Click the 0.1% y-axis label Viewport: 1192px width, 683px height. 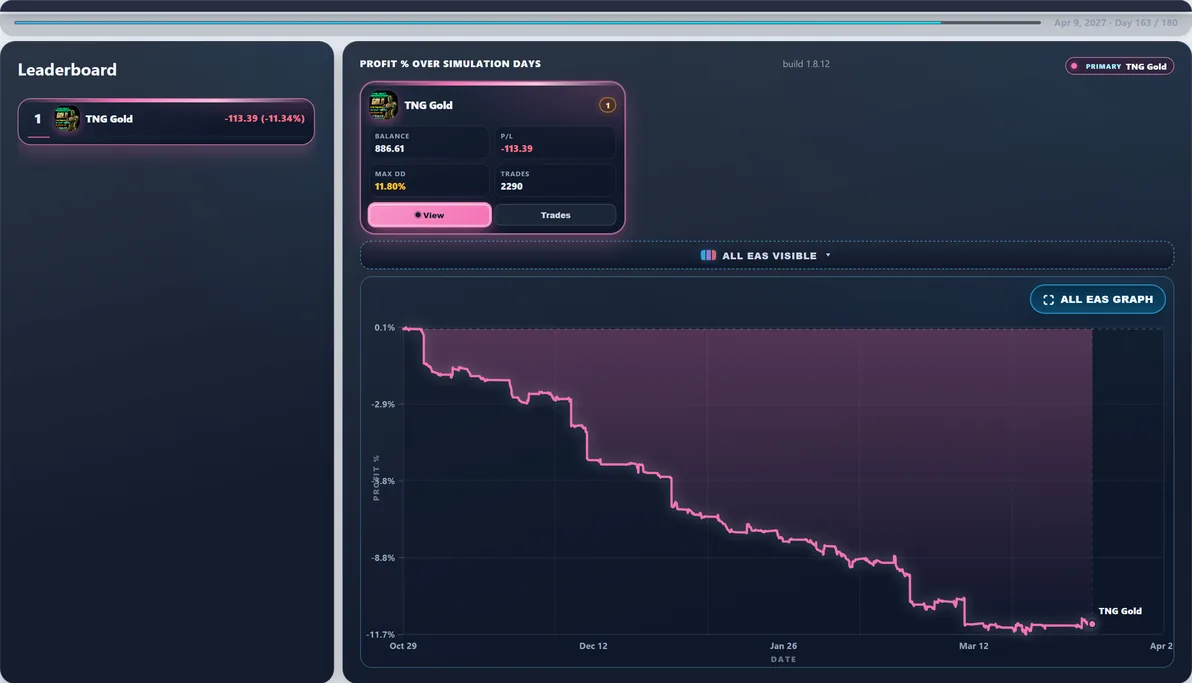point(384,328)
